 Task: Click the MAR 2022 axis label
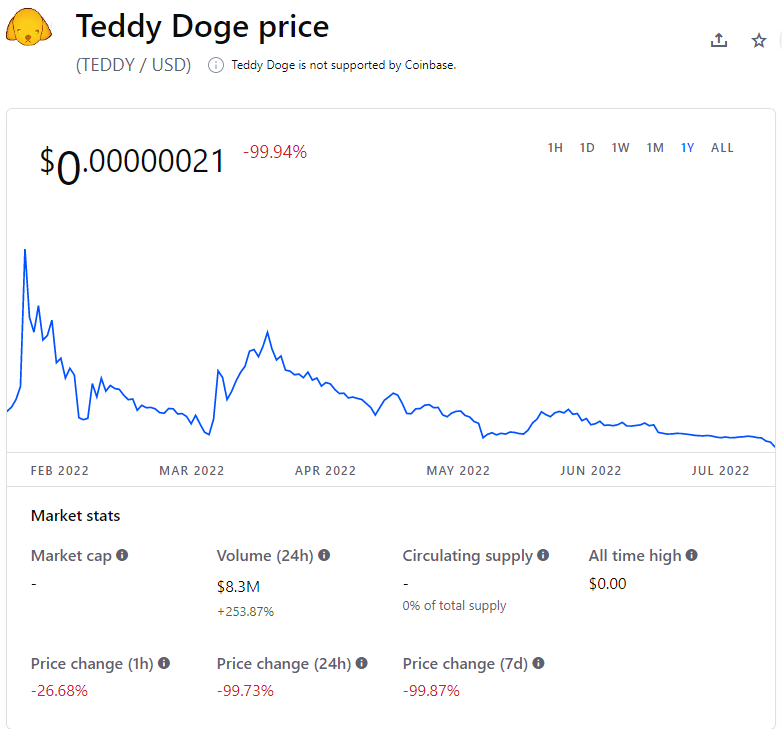(192, 471)
